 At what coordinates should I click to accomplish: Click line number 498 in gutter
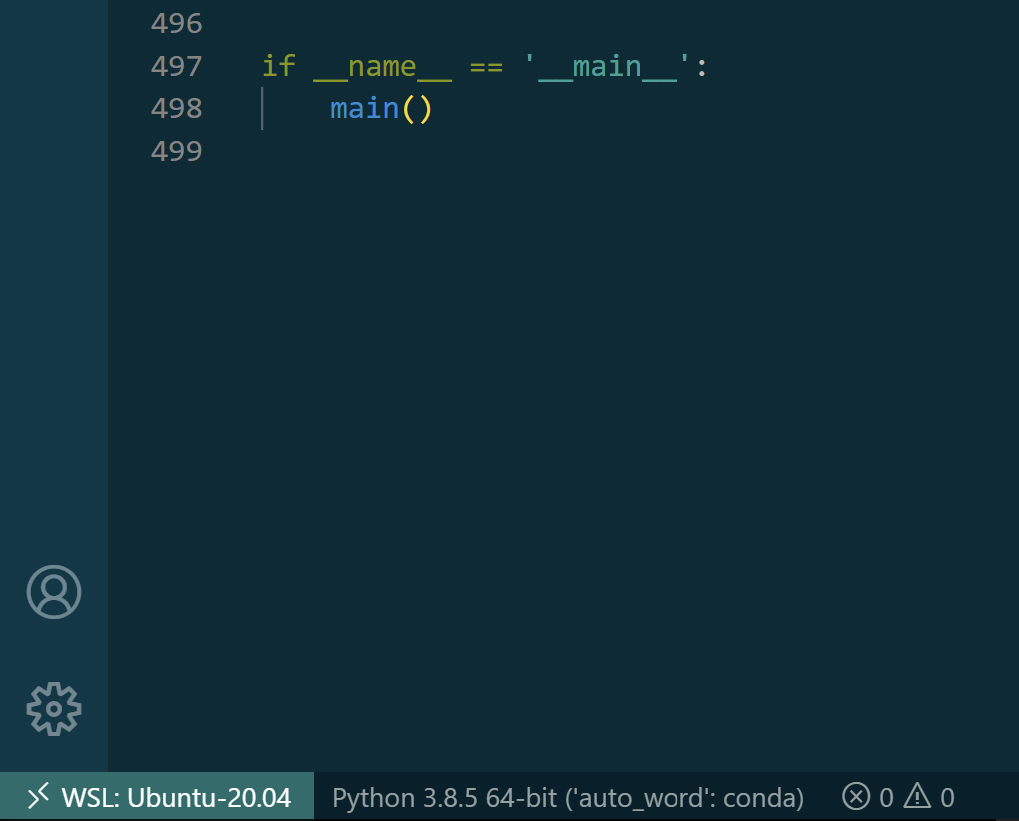[177, 108]
